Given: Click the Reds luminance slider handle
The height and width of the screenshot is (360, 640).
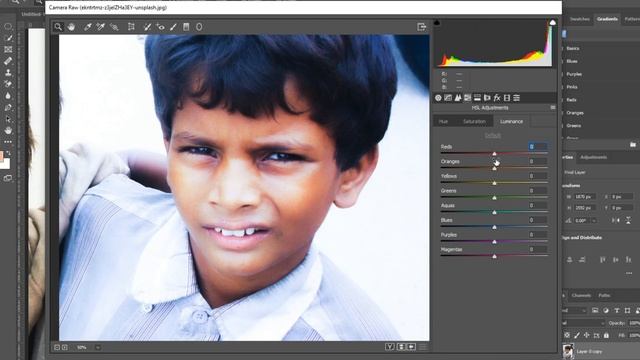Looking at the screenshot, I should pyautogui.click(x=494, y=154).
